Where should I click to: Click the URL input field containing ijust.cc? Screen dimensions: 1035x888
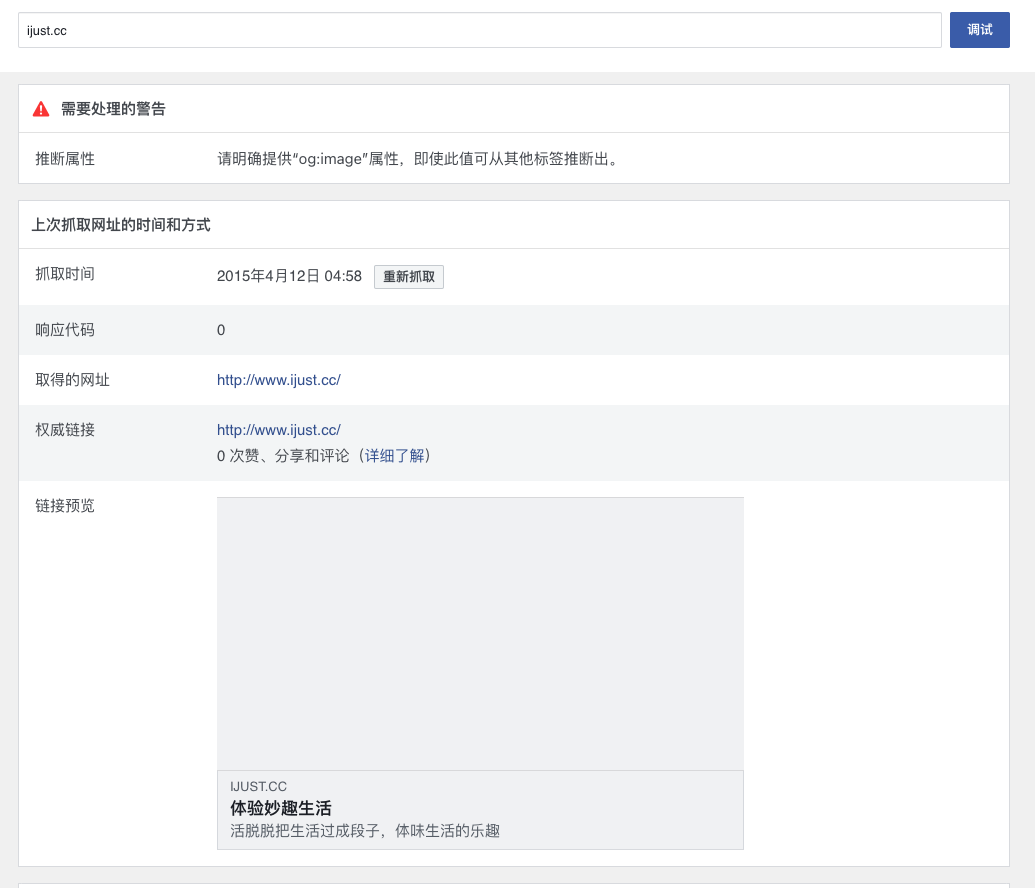click(480, 30)
